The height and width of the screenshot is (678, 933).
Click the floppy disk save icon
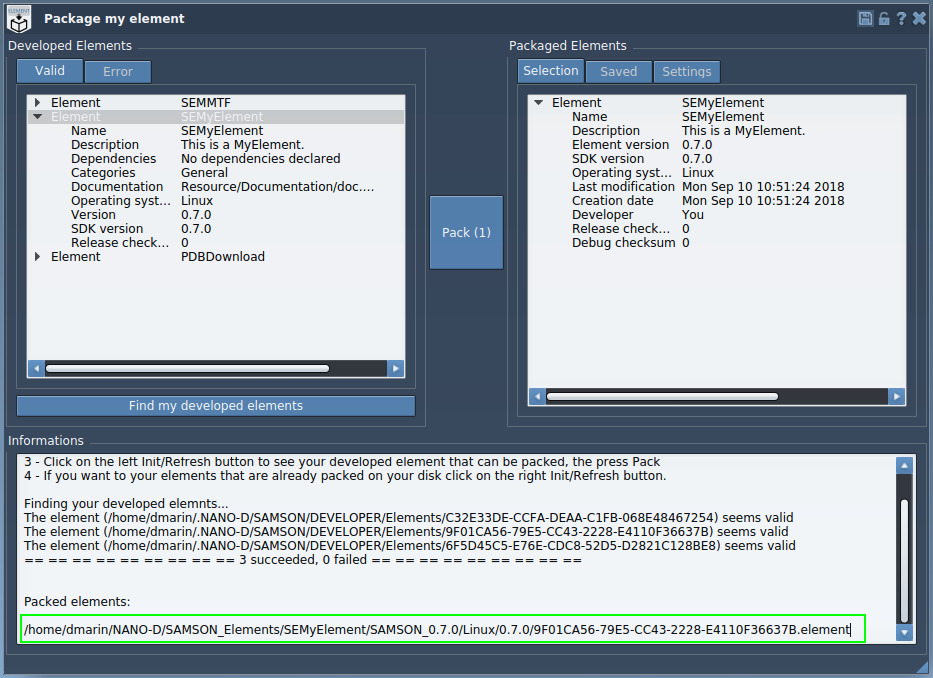point(864,17)
